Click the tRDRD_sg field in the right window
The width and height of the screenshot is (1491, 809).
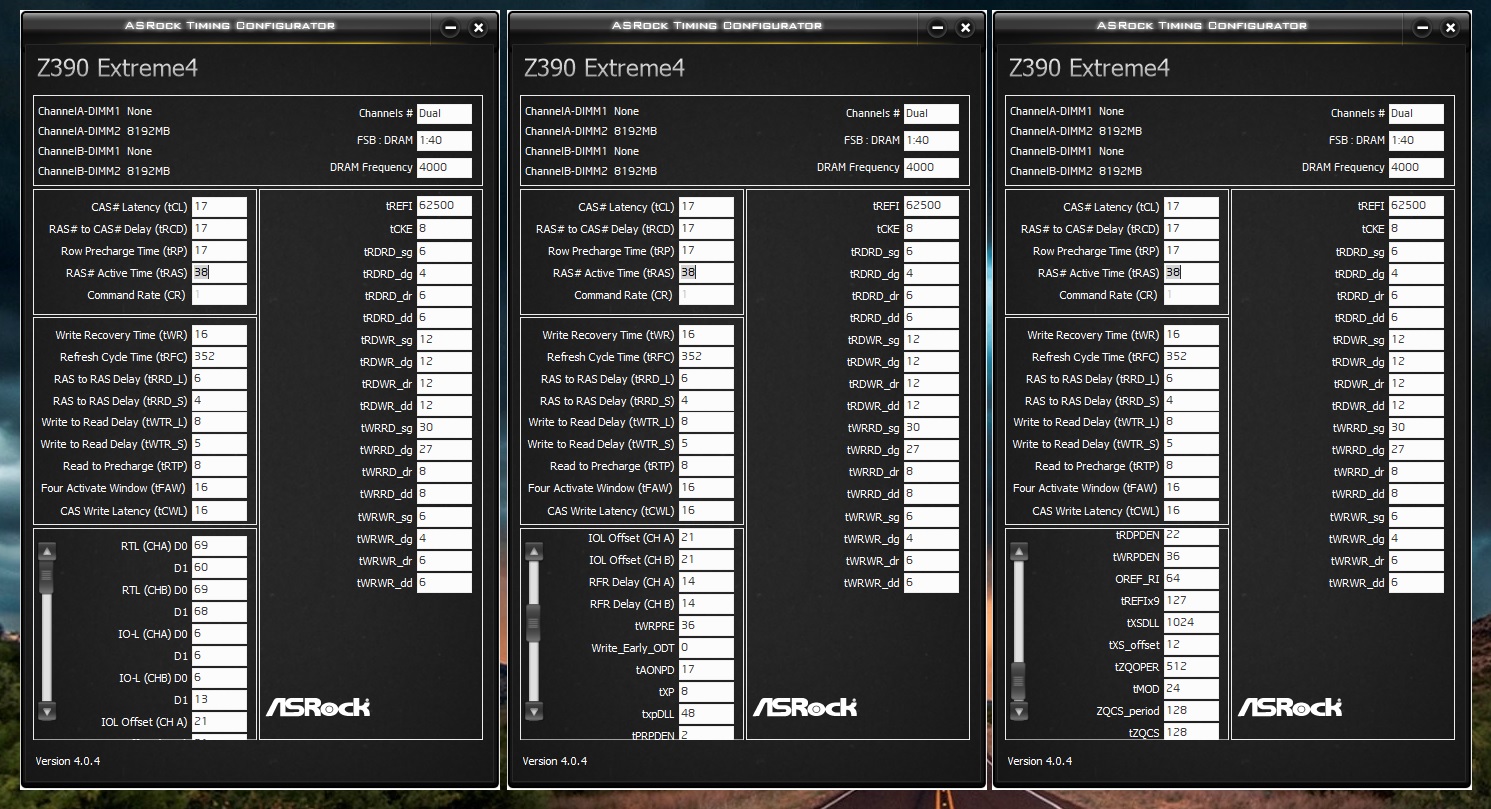[x=1416, y=252]
